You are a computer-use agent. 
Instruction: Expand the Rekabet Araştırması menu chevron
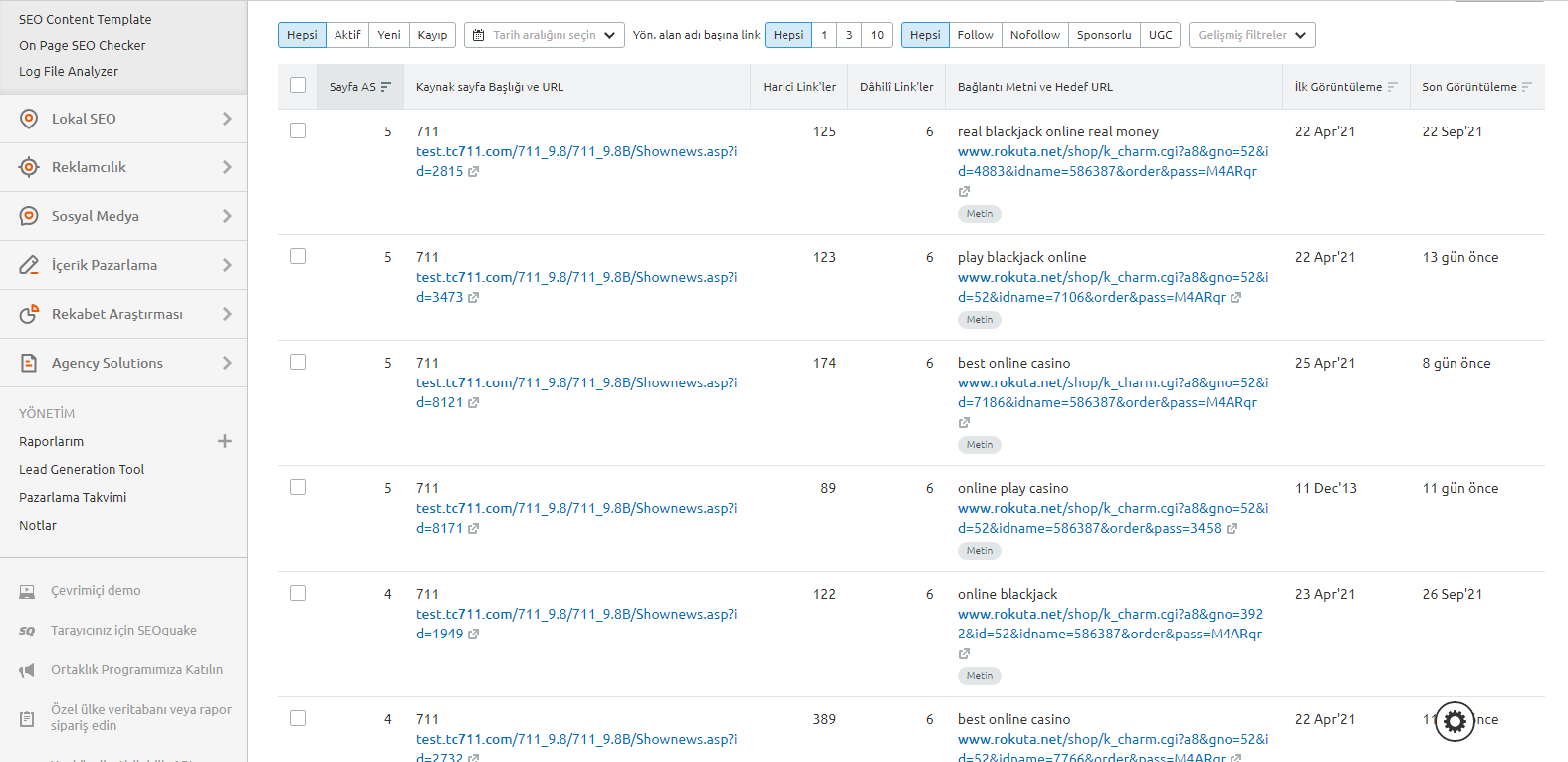[x=227, y=314]
